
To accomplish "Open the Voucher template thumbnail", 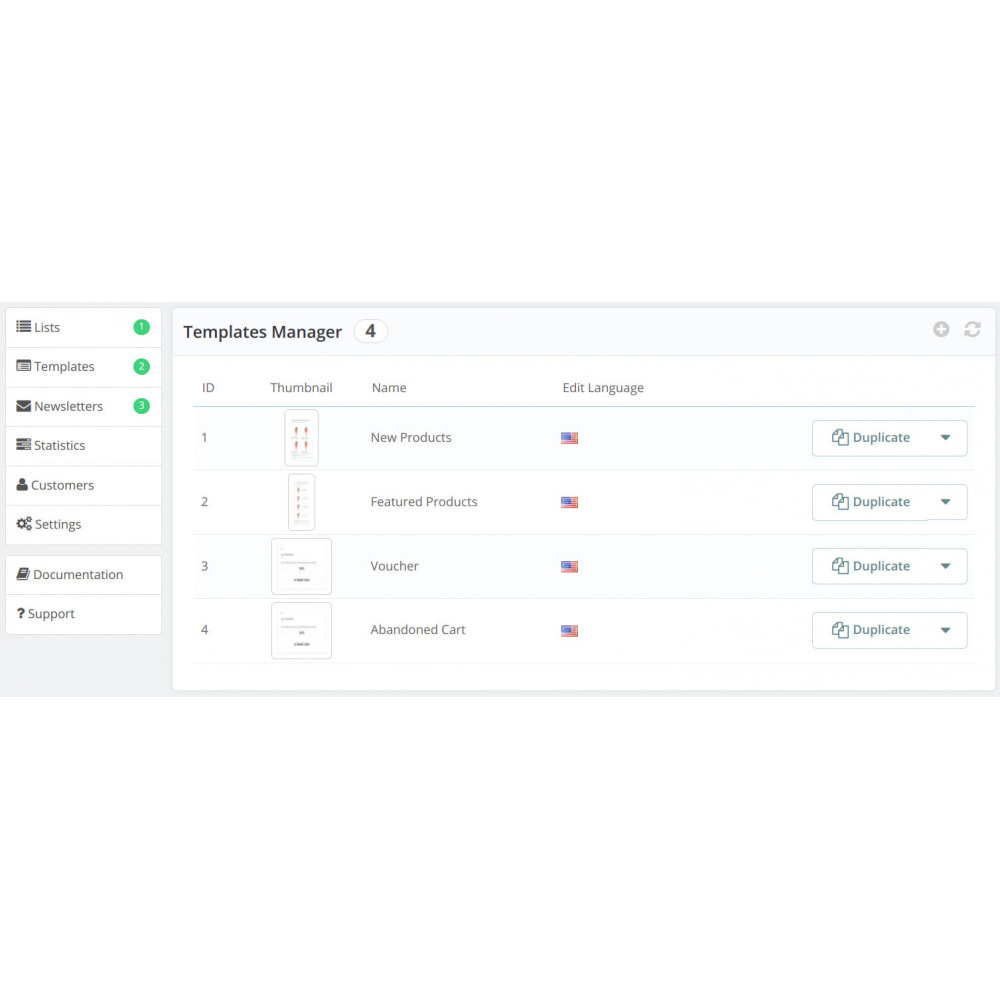I will (x=301, y=566).
